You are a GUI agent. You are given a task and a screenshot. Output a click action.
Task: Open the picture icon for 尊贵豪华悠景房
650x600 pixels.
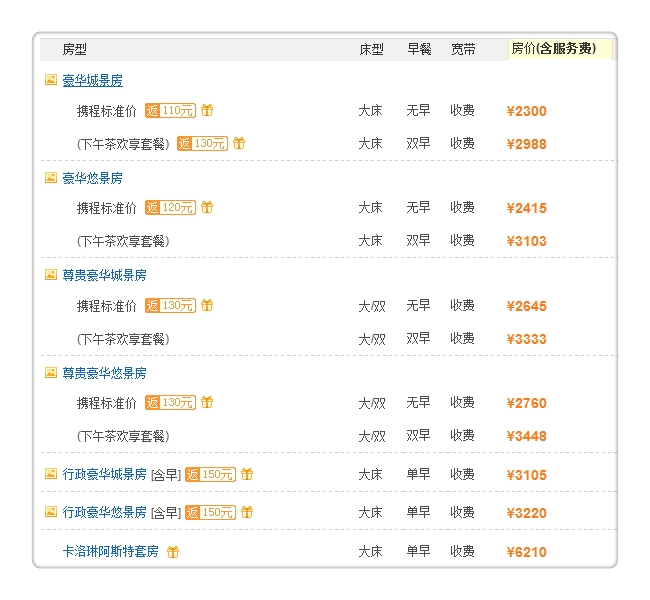coord(51,373)
